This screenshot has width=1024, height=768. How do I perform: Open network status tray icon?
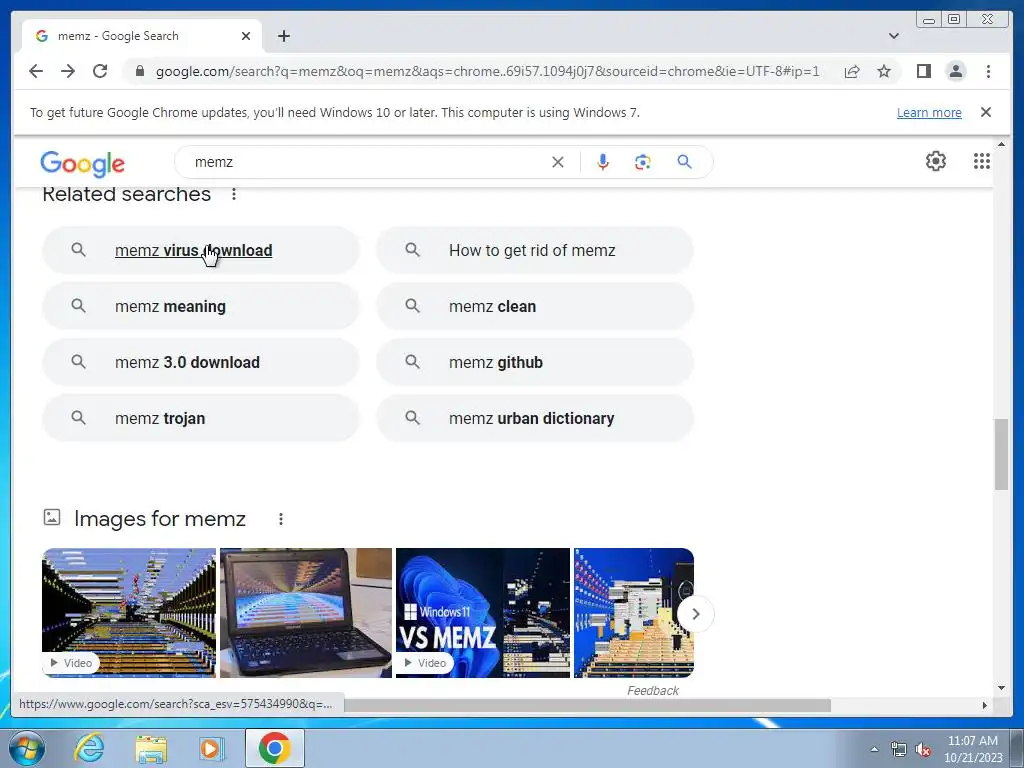click(x=899, y=749)
